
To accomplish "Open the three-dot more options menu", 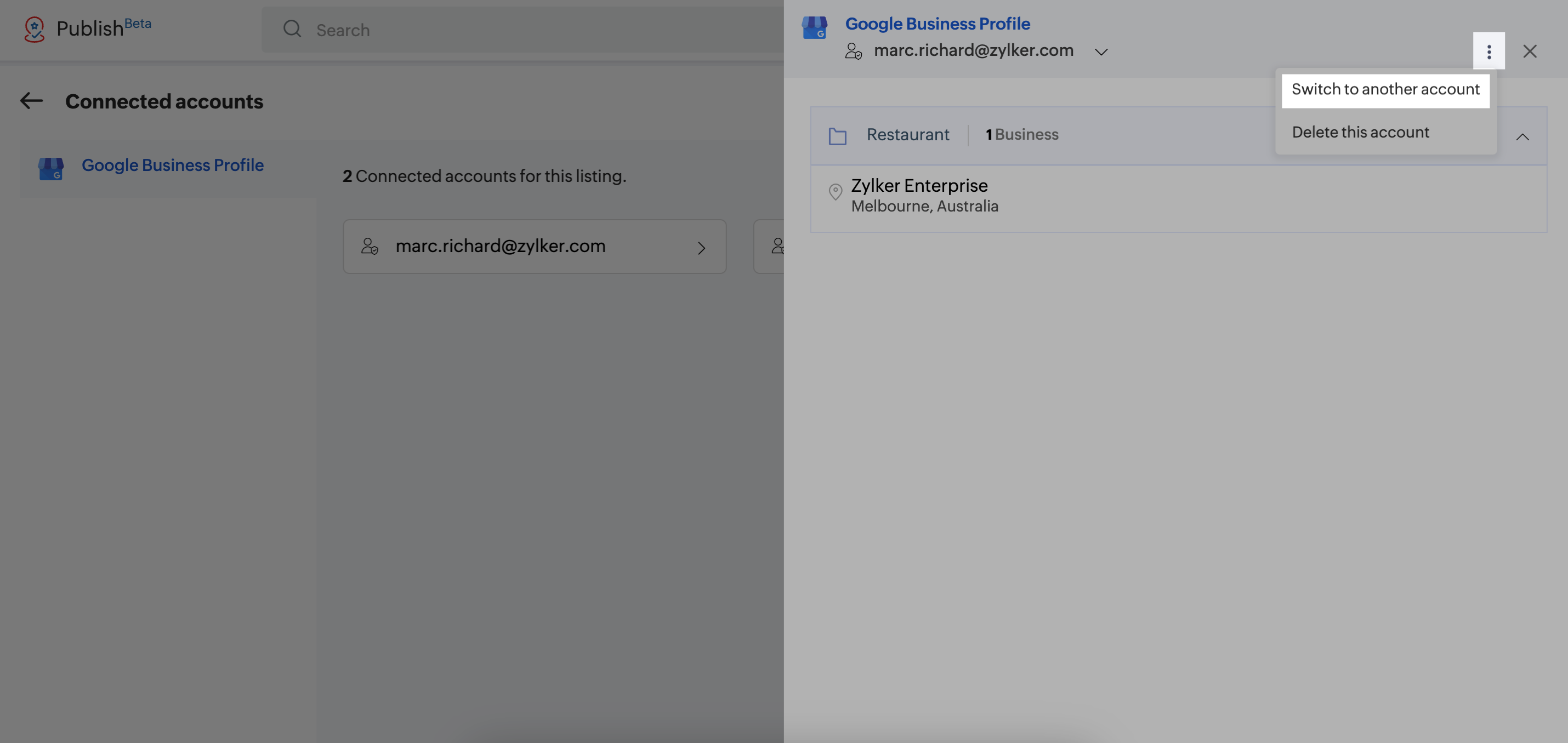I will click(1489, 51).
